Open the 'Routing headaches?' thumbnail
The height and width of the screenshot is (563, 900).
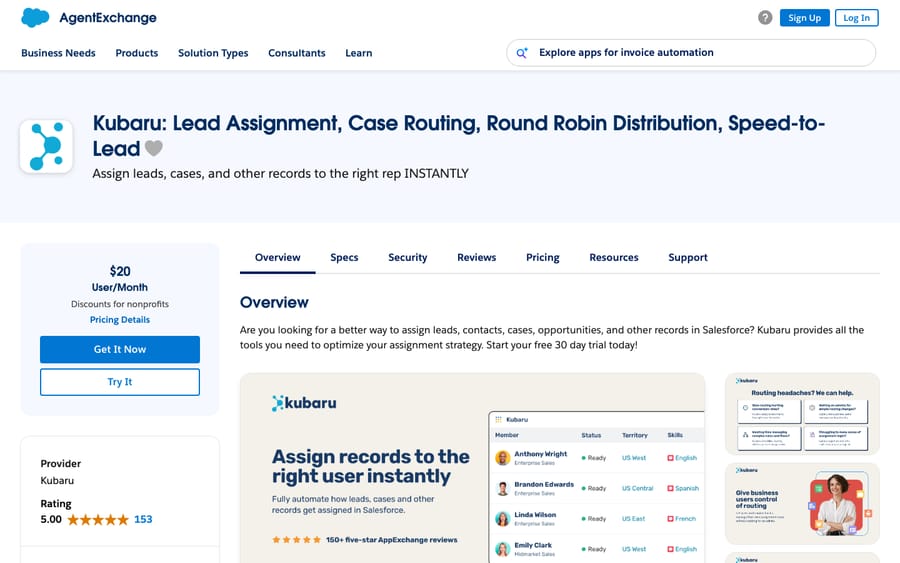point(802,414)
